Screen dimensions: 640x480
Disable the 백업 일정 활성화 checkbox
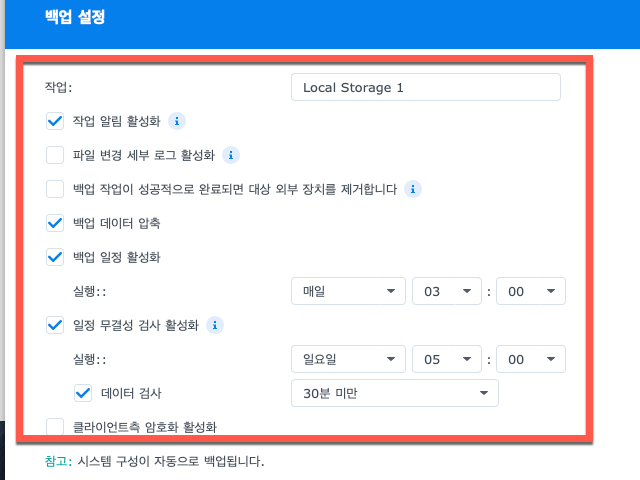tap(55, 257)
